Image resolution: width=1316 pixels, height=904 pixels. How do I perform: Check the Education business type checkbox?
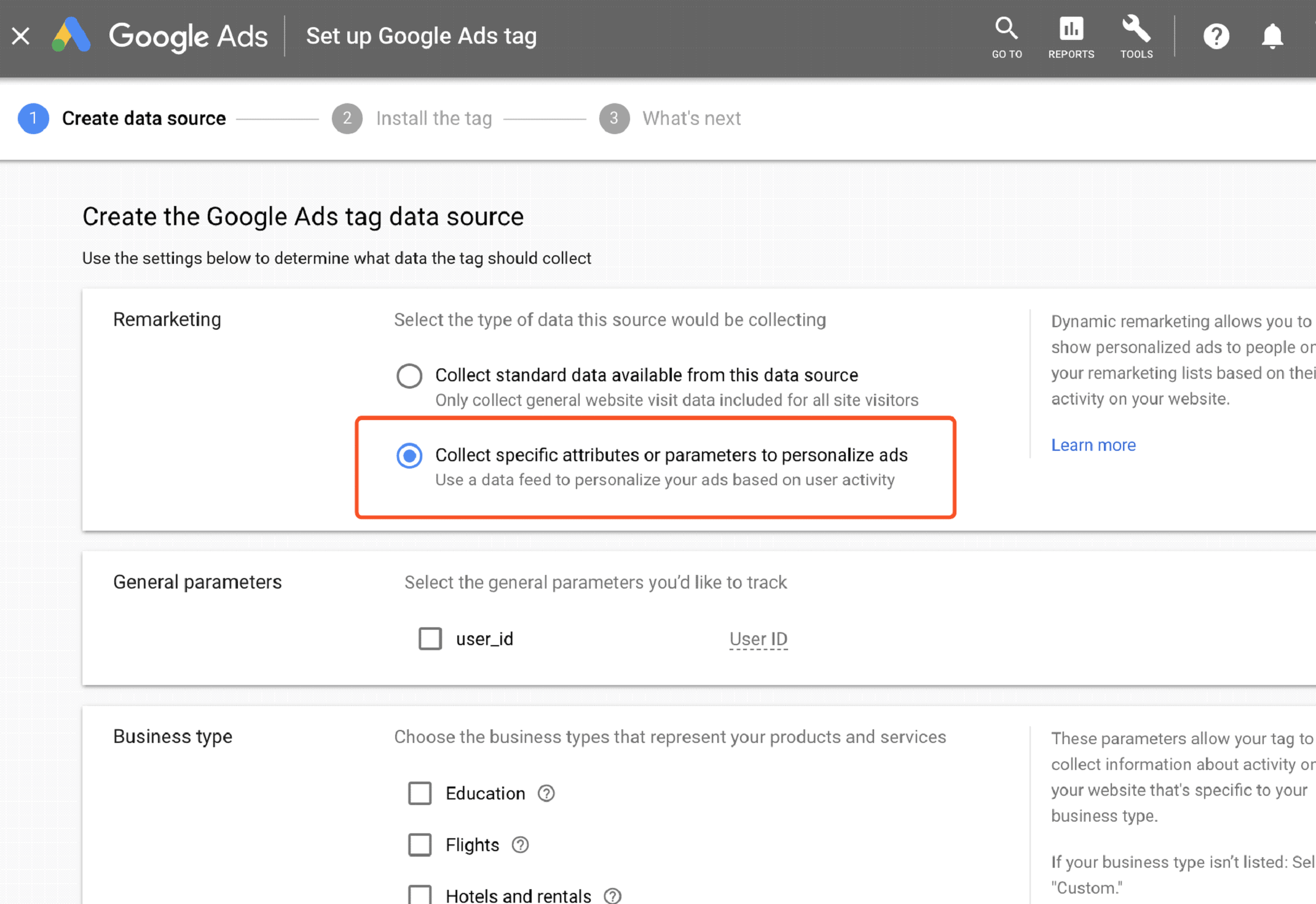pos(420,792)
